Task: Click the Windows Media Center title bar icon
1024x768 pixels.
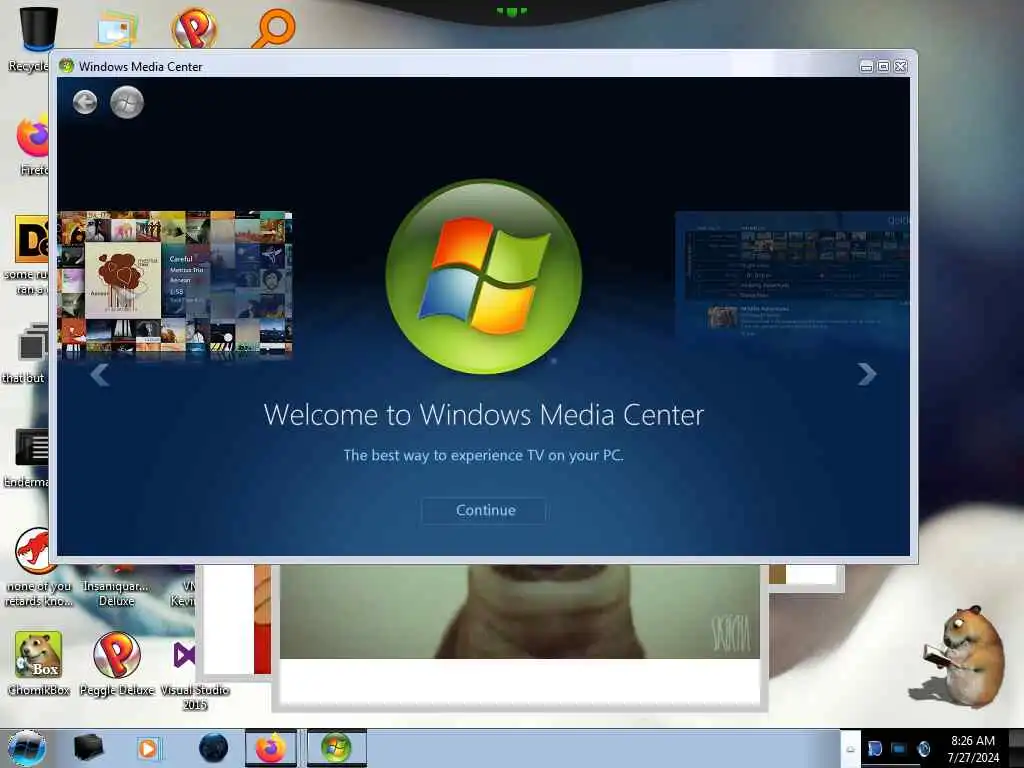Action: point(67,66)
